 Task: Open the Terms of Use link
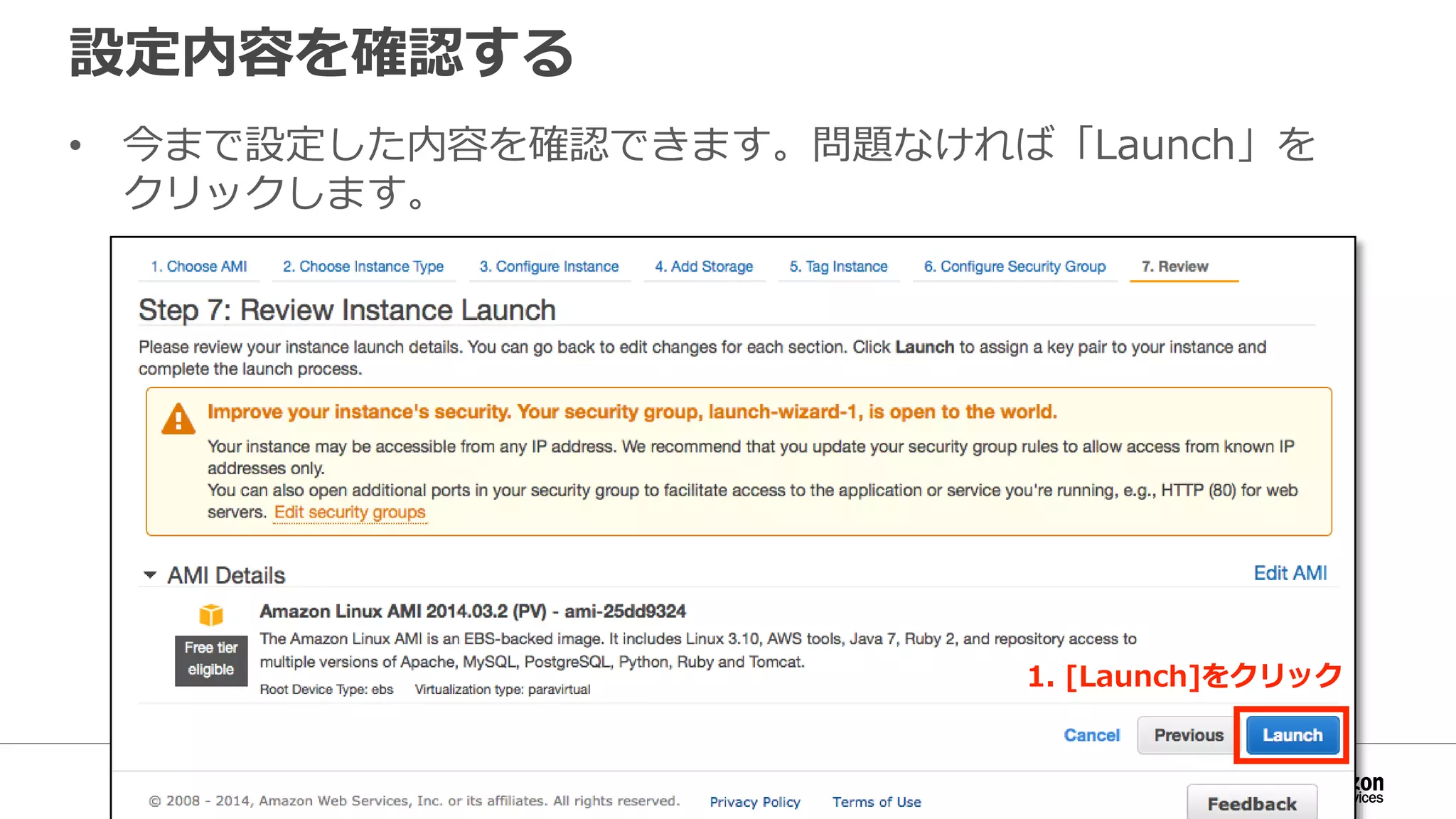[x=877, y=802]
